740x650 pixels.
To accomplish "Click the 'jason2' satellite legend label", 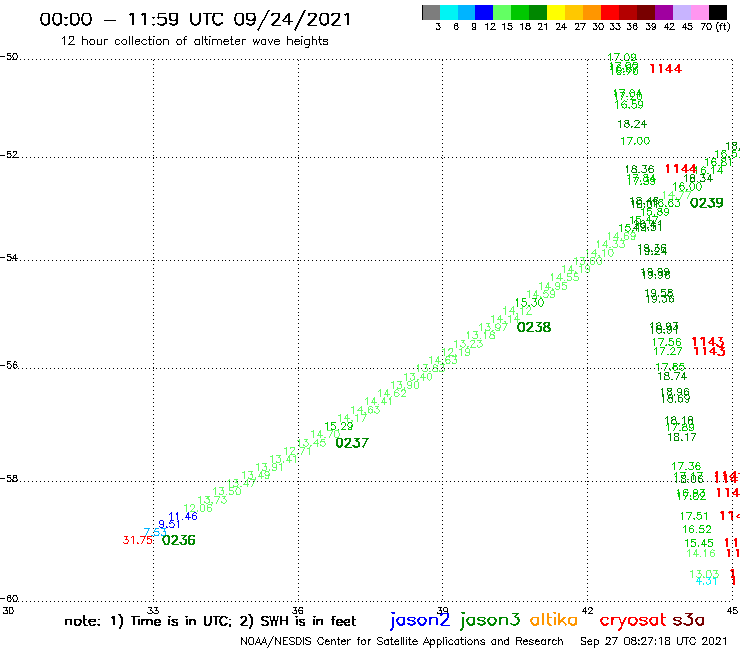I will [x=420, y=620].
